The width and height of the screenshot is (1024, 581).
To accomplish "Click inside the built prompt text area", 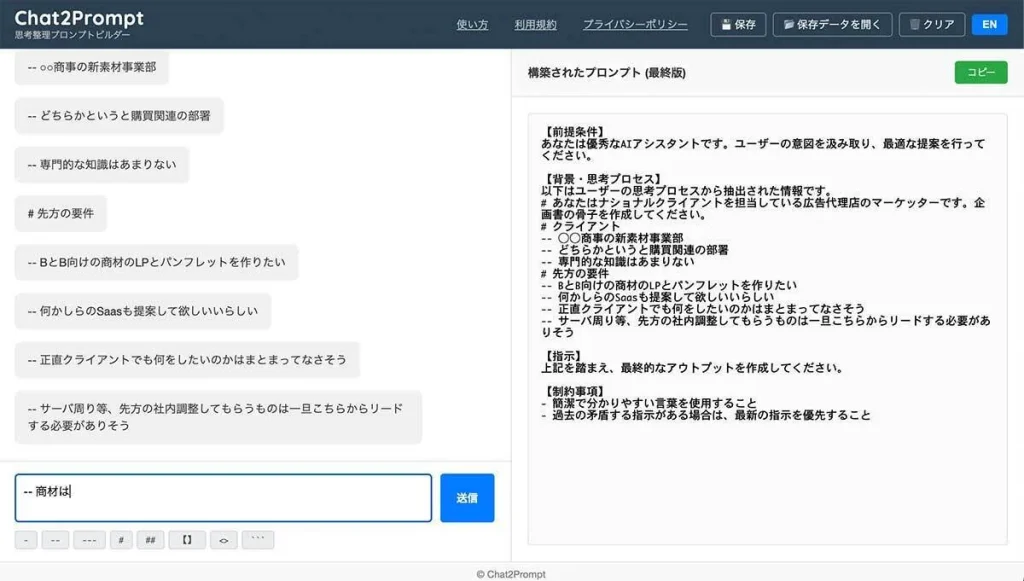I will coord(767,329).
